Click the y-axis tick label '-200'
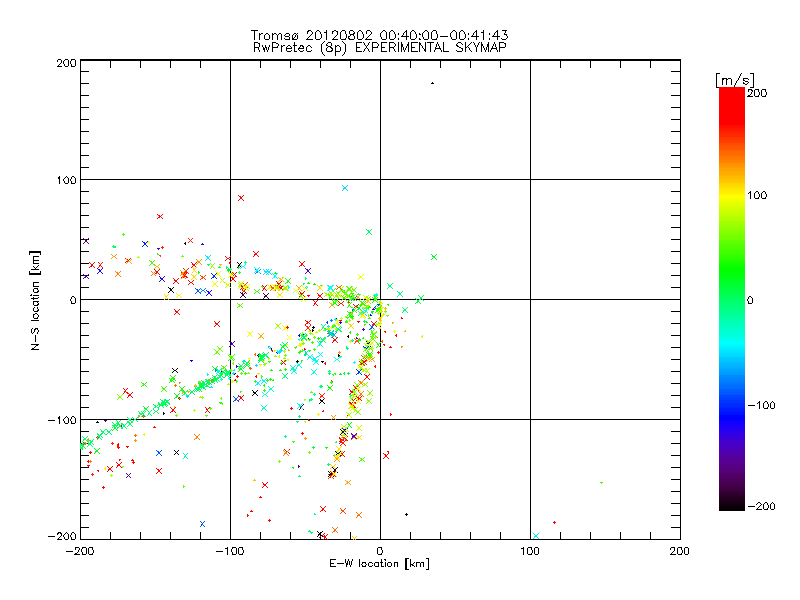Screen dimensions: 800x600 [x=62, y=536]
